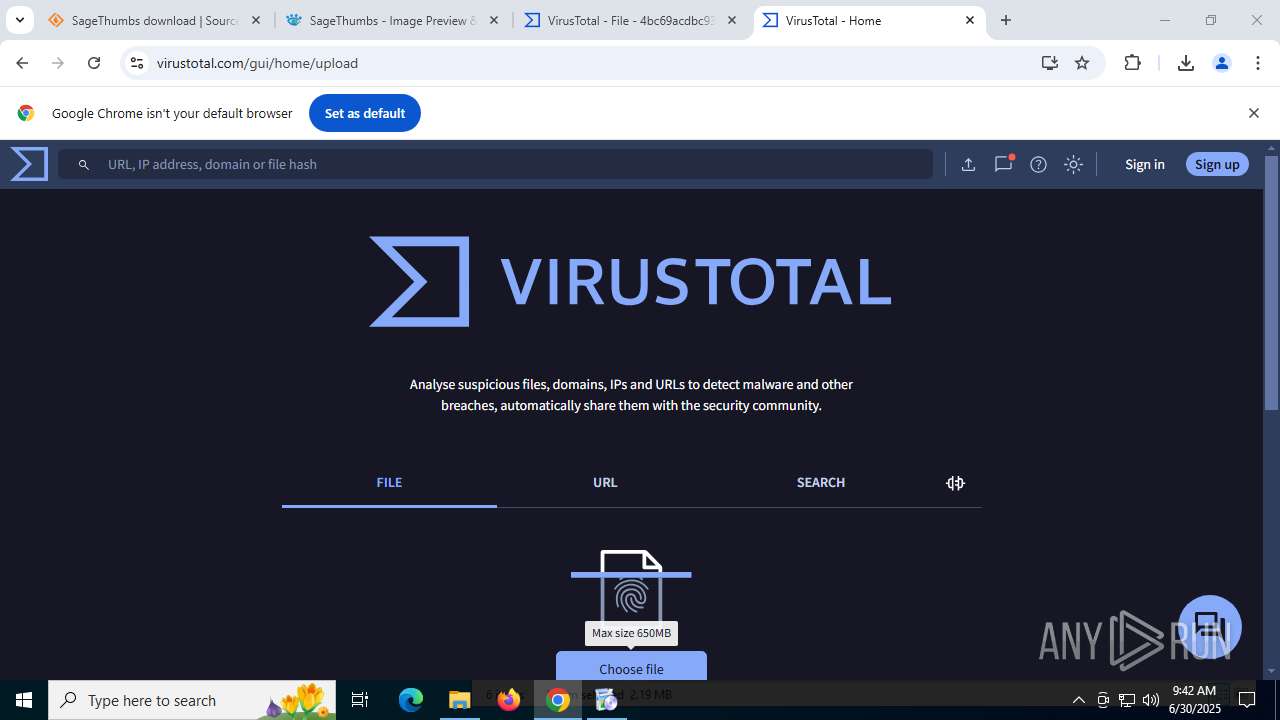Select the FILE tab
The height and width of the screenshot is (720, 1280).
coord(389,482)
